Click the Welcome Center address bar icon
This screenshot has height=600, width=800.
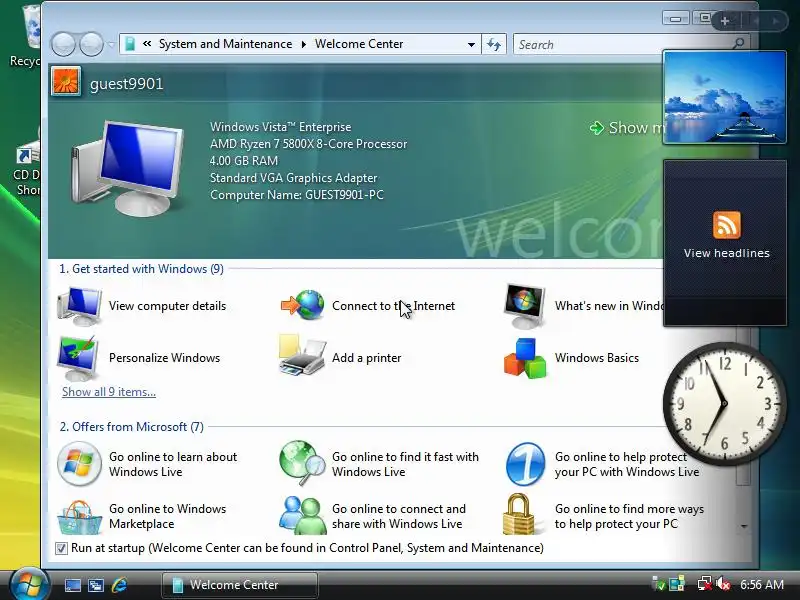(x=130, y=44)
